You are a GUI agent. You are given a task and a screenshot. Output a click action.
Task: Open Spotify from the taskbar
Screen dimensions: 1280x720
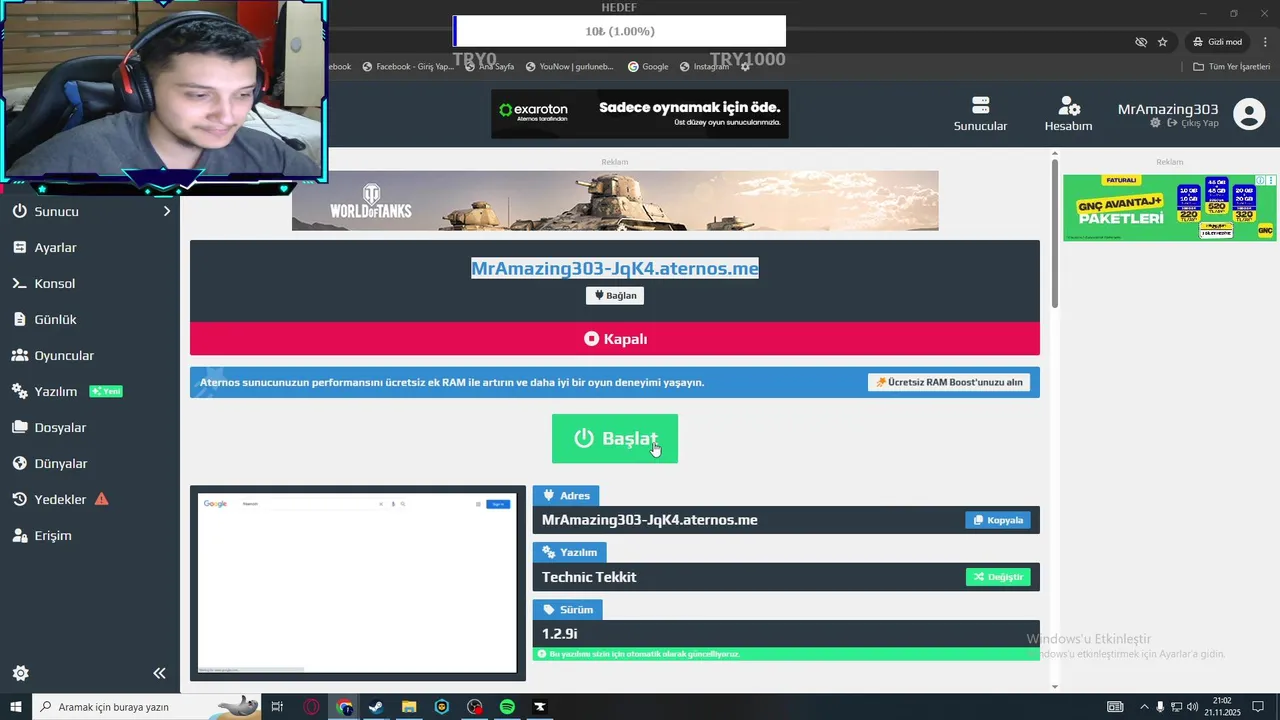pos(507,707)
